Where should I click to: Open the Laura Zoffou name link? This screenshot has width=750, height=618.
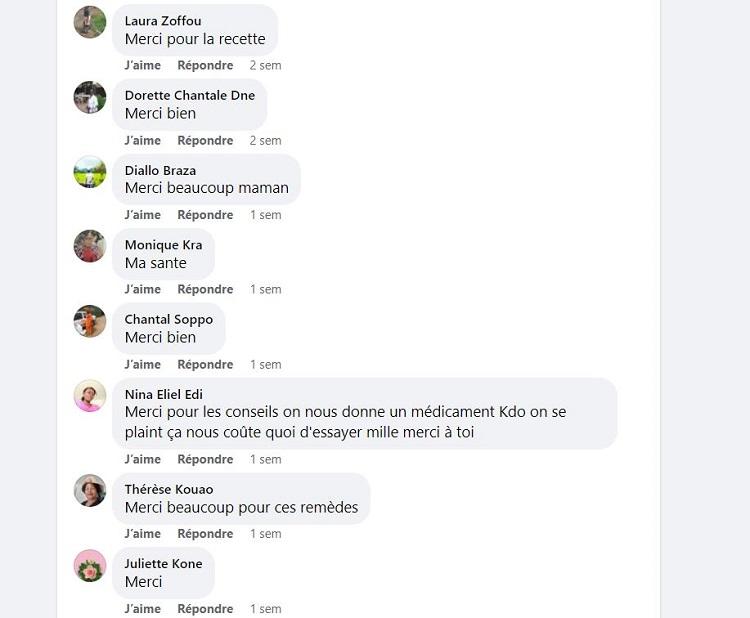pyautogui.click(x=163, y=21)
